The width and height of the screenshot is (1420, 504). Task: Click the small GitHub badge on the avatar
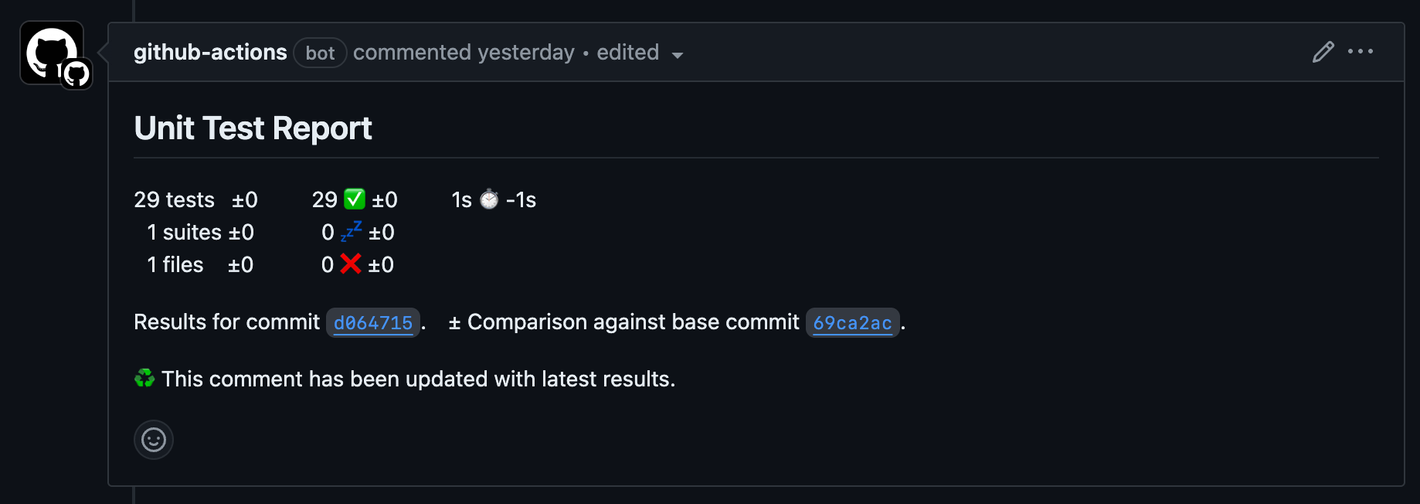[77, 73]
